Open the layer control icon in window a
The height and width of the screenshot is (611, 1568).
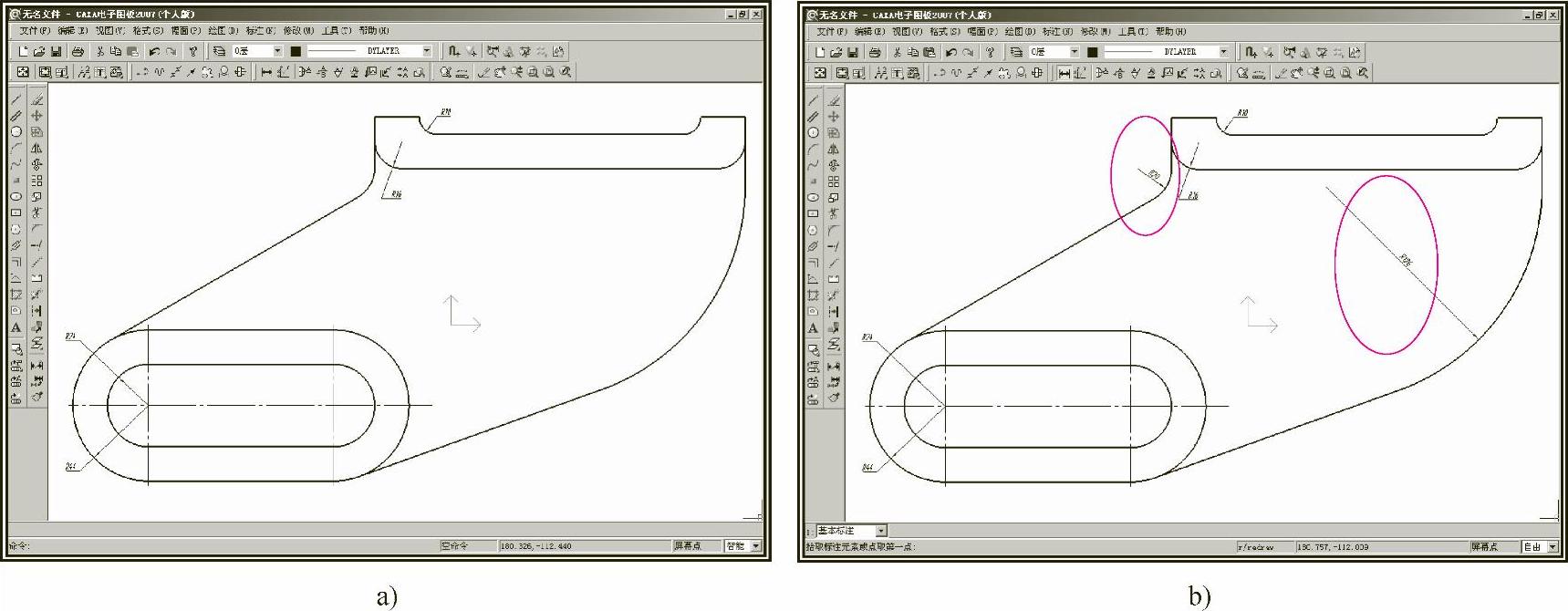(219, 52)
